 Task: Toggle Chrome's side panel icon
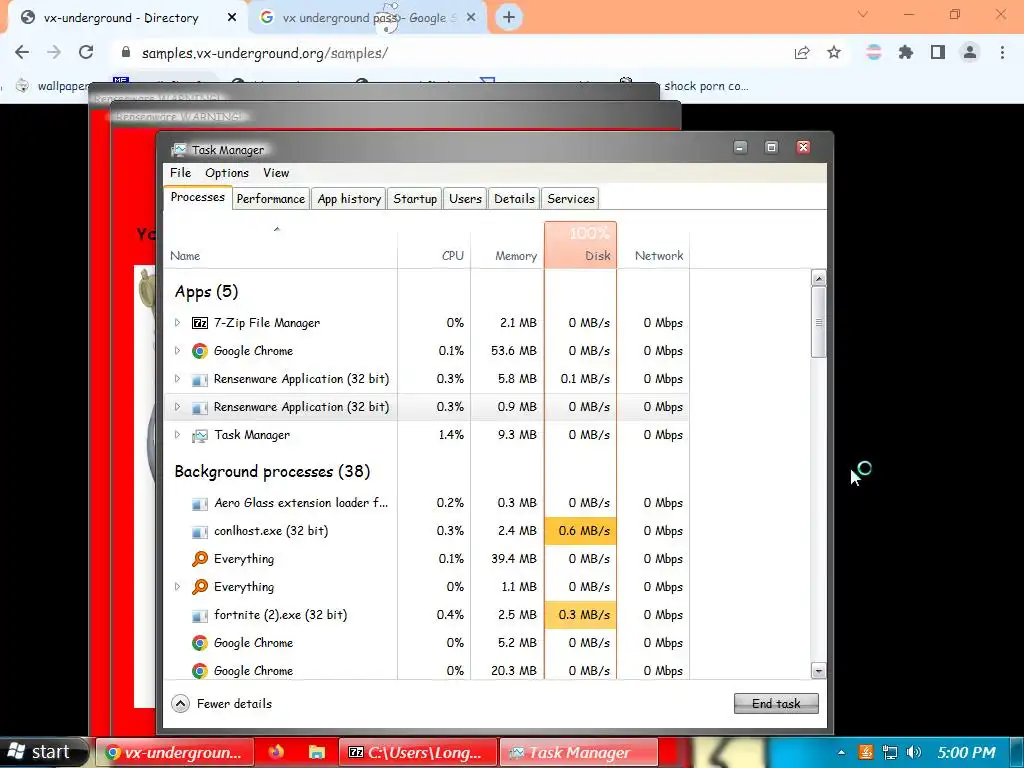[938, 52]
